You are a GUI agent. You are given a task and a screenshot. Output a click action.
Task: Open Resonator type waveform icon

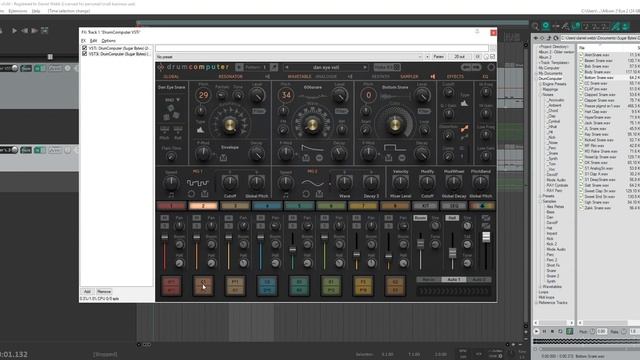200,130
